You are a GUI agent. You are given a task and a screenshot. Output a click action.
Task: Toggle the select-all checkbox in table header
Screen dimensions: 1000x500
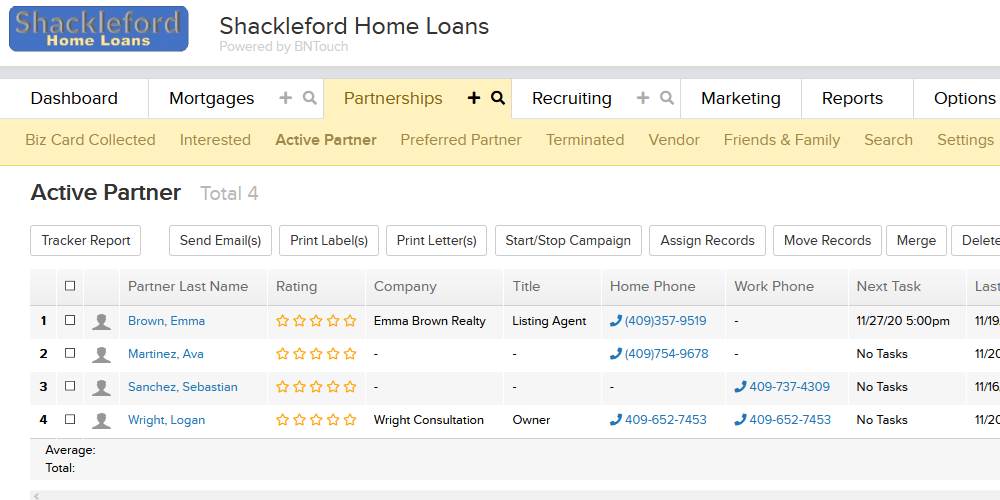70,286
